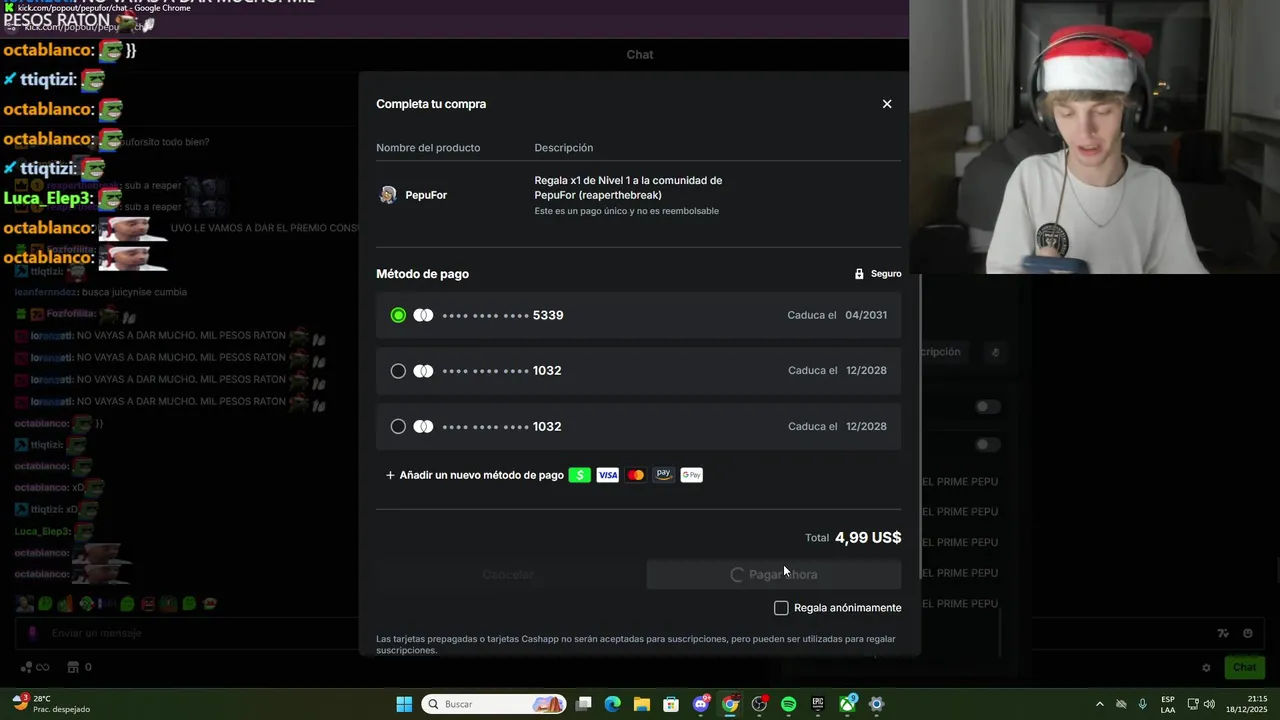Click the Nombre del producto column header
This screenshot has height=720, width=1280.
click(x=428, y=148)
